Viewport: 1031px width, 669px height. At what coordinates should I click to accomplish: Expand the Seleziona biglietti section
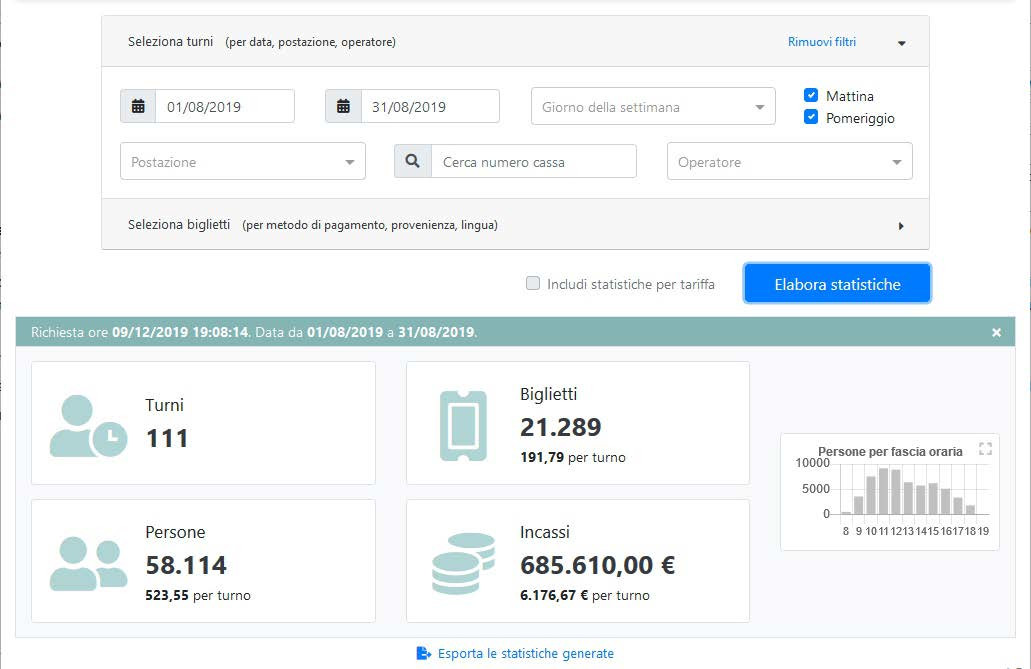(x=900, y=226)
